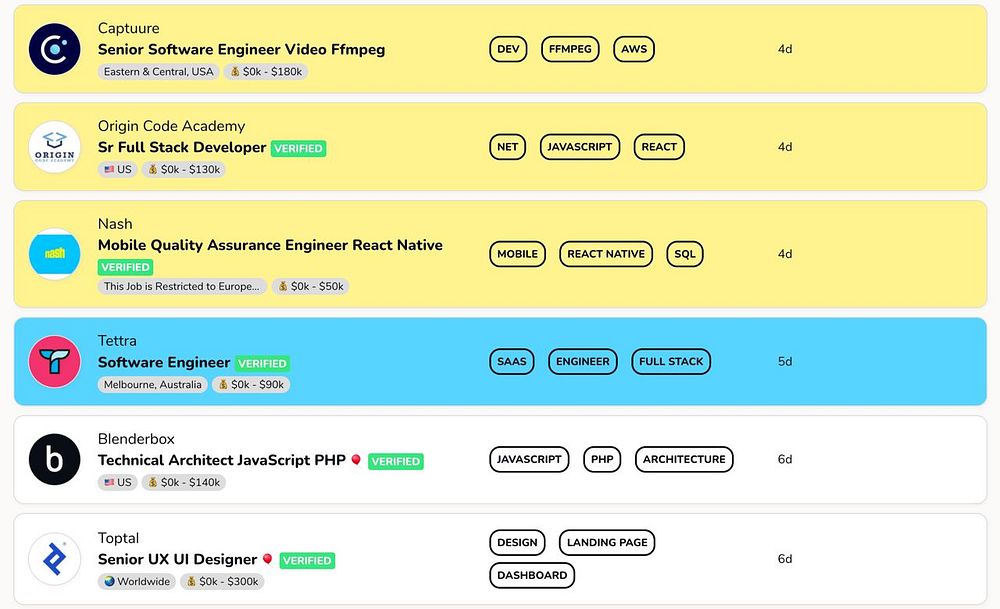Select the REACT NATIVE tag
Screen dimensions: 1000x609
tap(606, 254)
